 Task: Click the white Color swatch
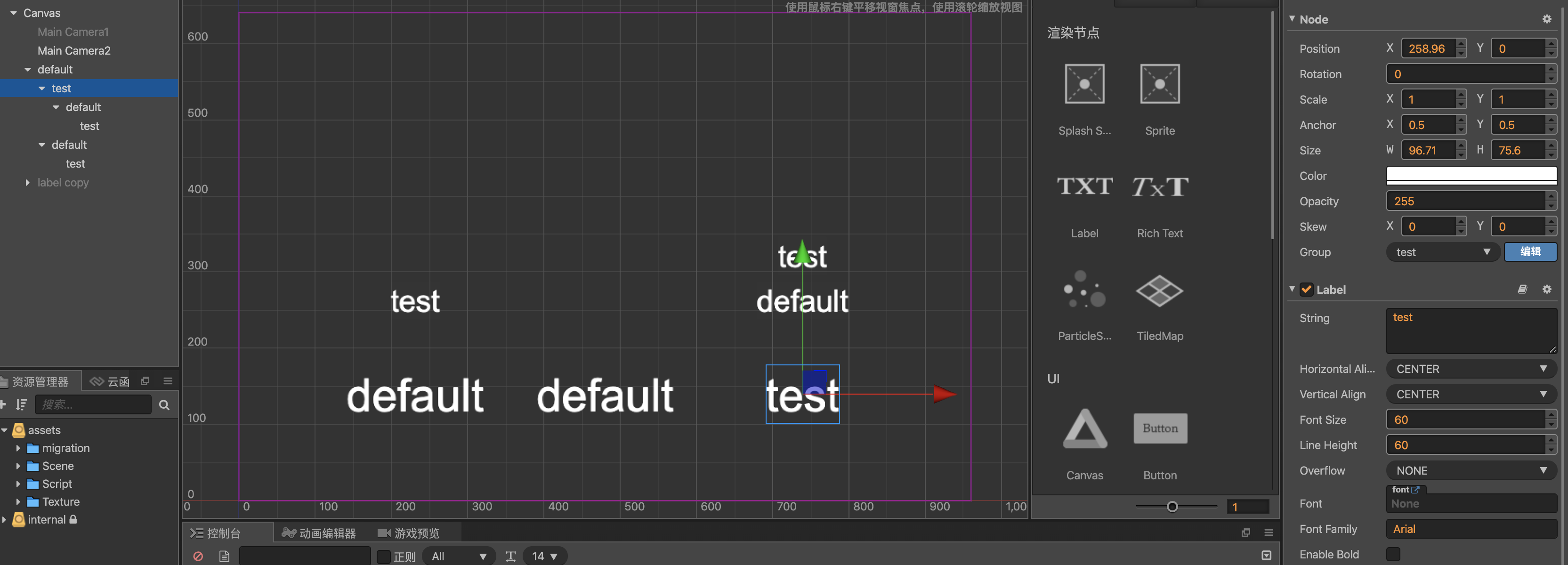tap(1471, 175)
